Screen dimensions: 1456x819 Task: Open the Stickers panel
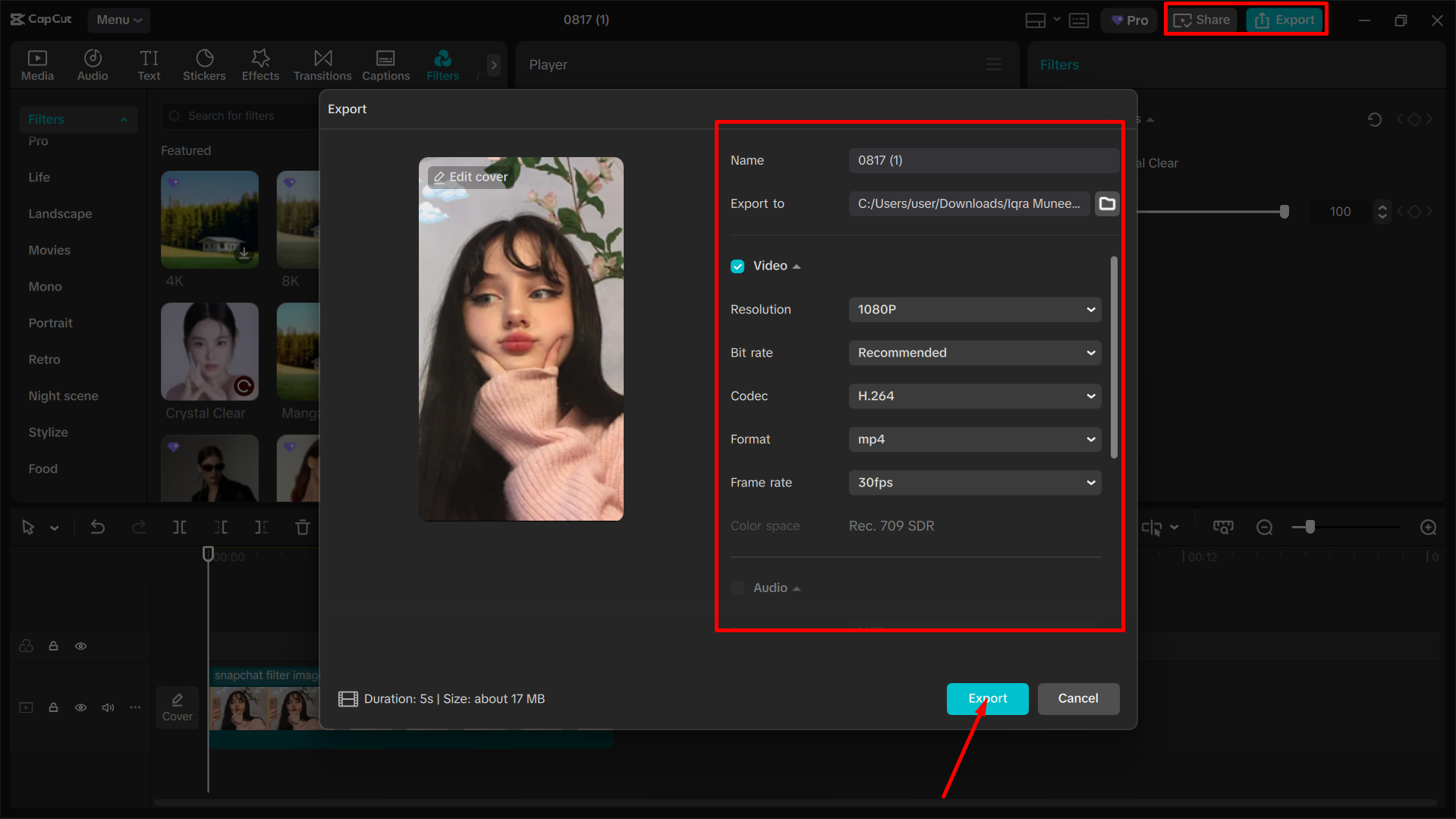pyautogui.click(x=203, y=65)
